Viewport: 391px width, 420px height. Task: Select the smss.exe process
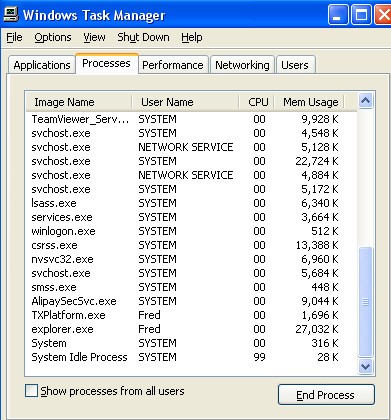click(191, 287)
